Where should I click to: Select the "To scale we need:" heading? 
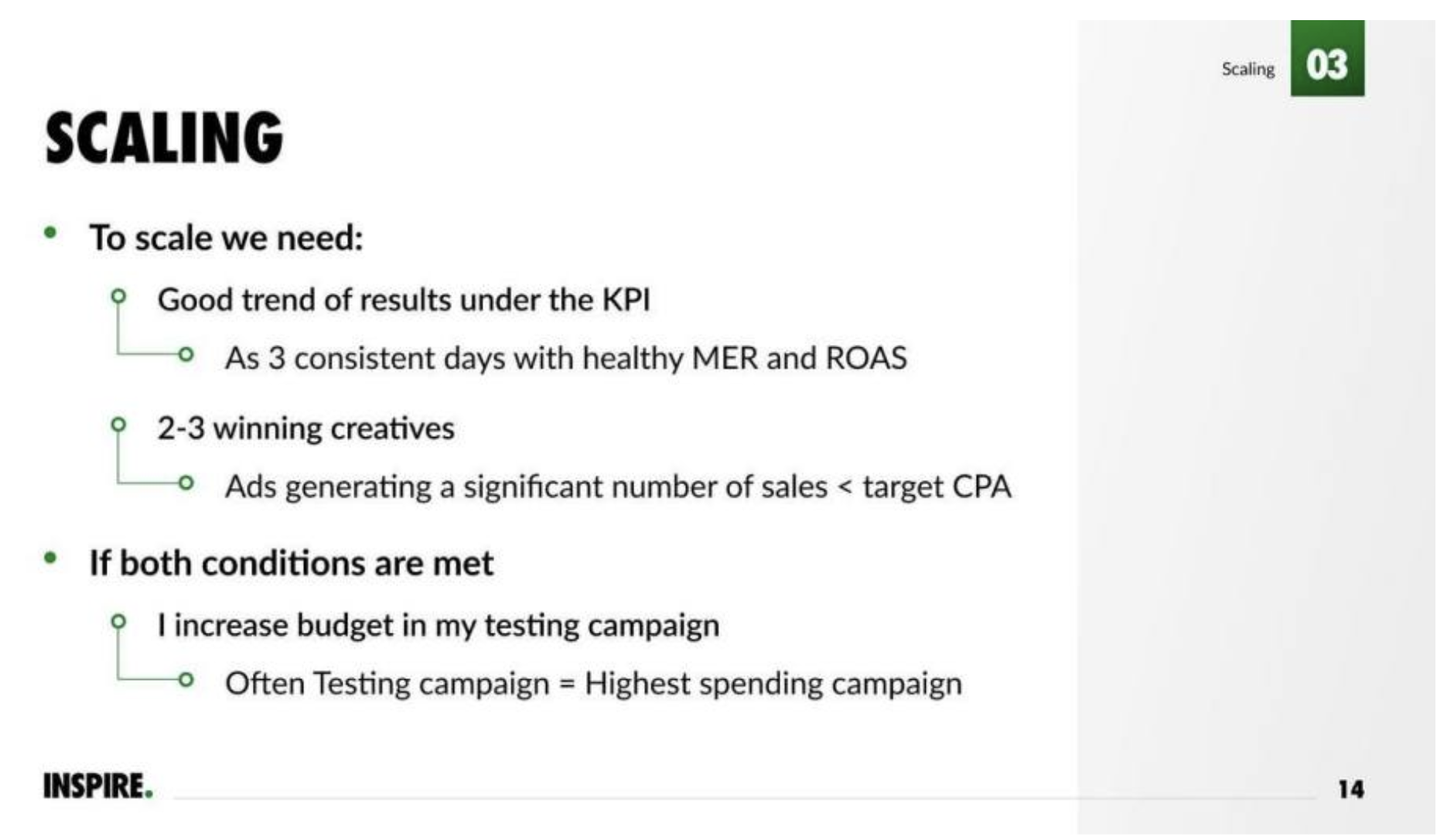[x=226, y=237]
